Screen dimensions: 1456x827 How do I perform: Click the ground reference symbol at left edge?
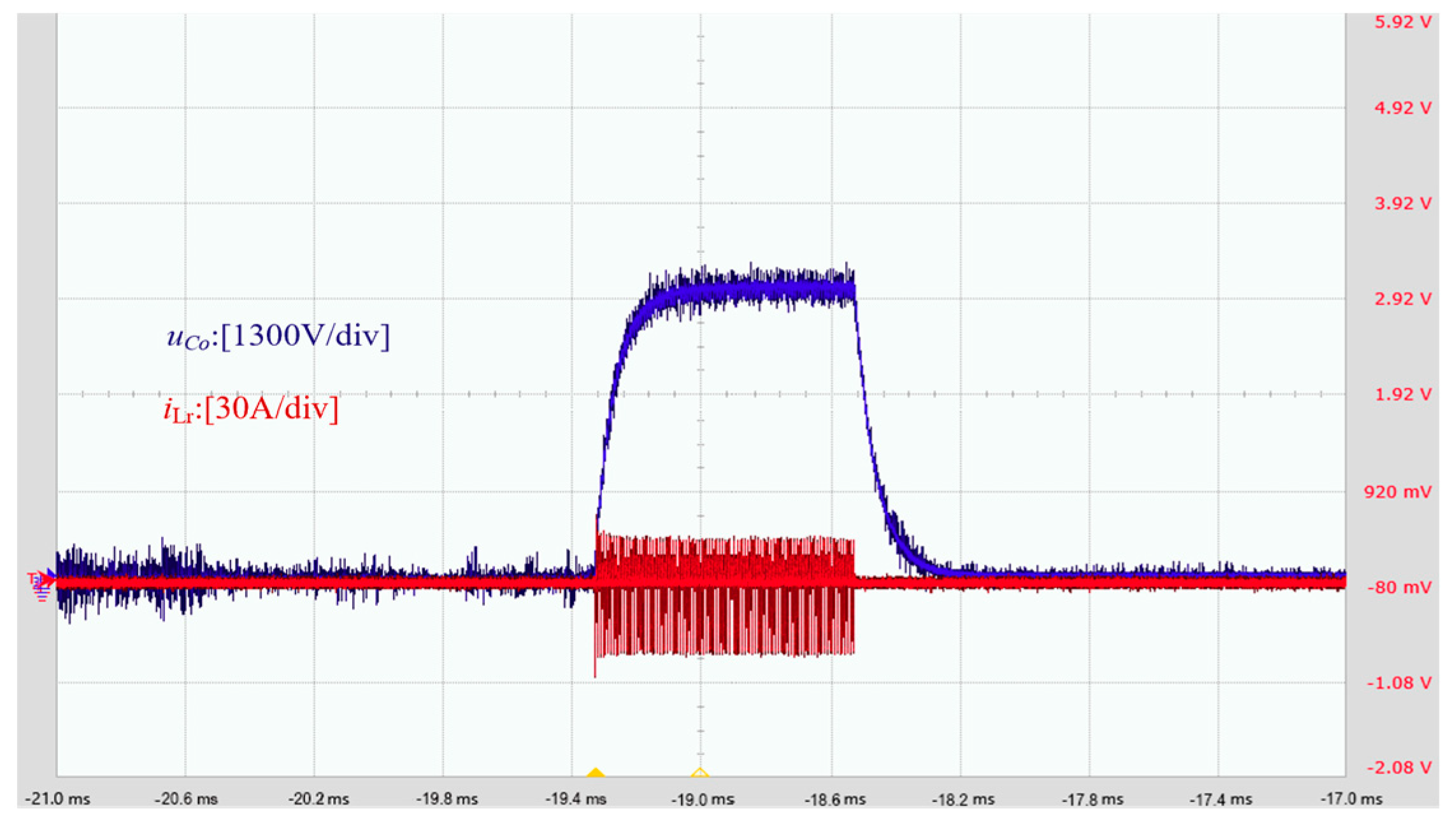coord(42,595)
